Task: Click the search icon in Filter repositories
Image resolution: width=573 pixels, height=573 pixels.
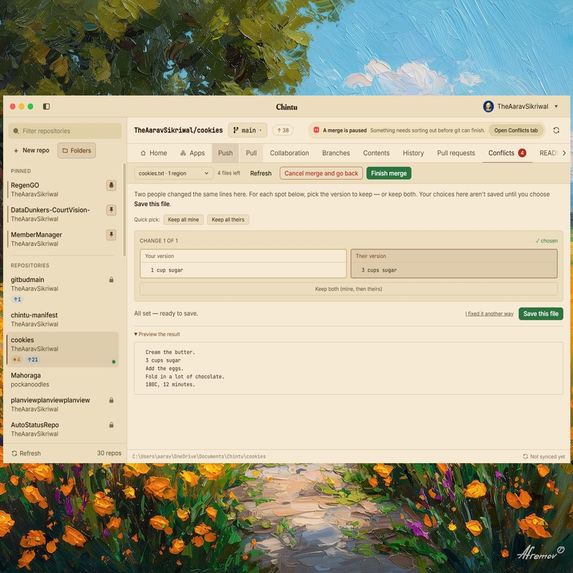Action: point(16,131)
